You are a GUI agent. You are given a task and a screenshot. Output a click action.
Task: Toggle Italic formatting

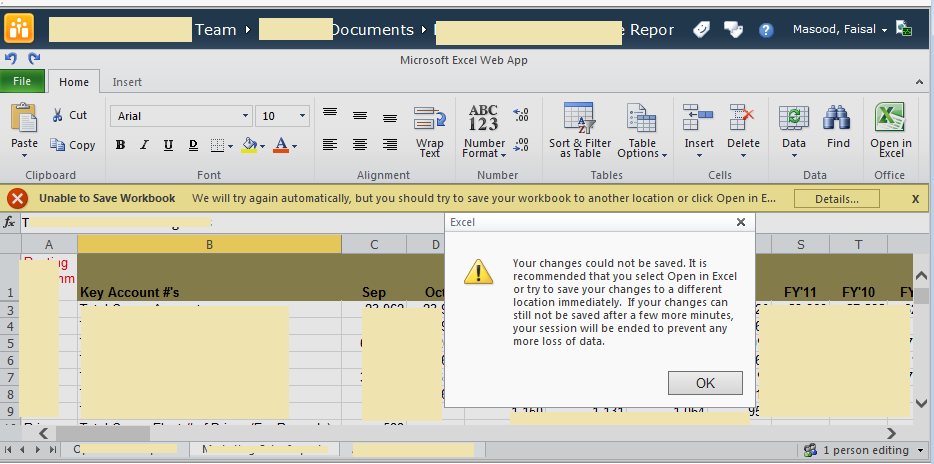tap(144, 145)
